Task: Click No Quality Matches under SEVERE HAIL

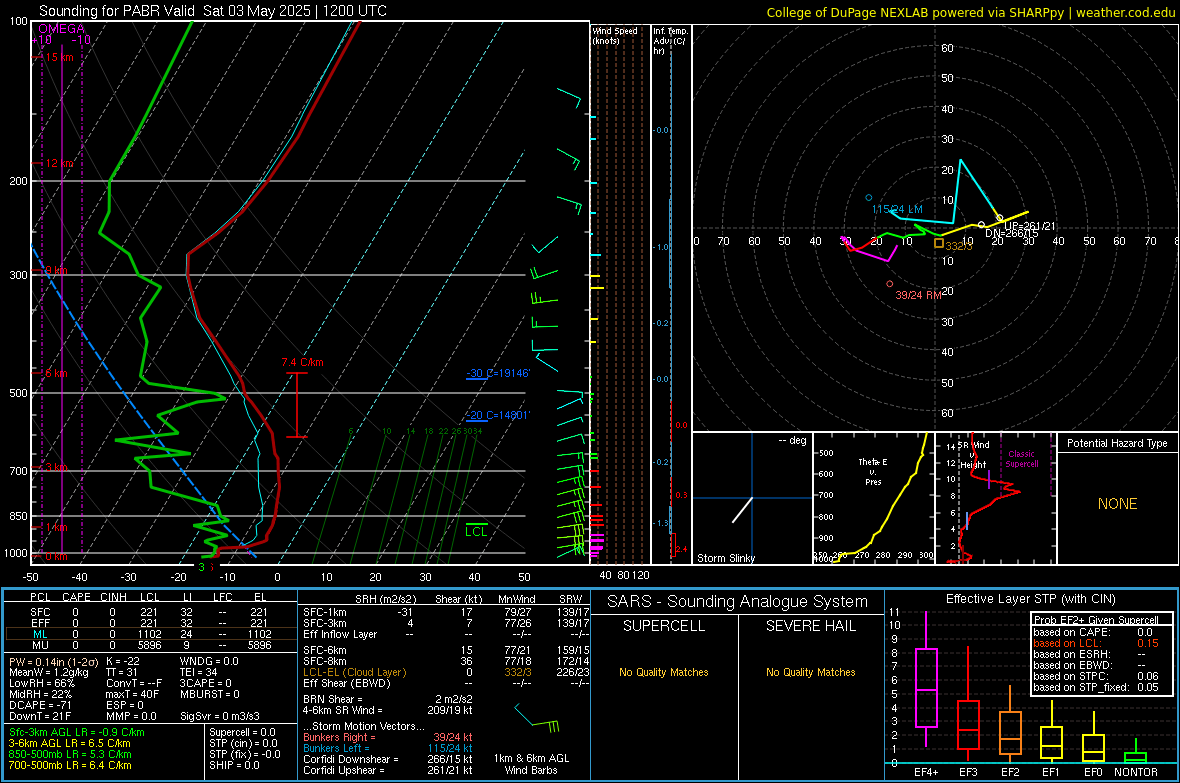Action: (x=810, y=672)
